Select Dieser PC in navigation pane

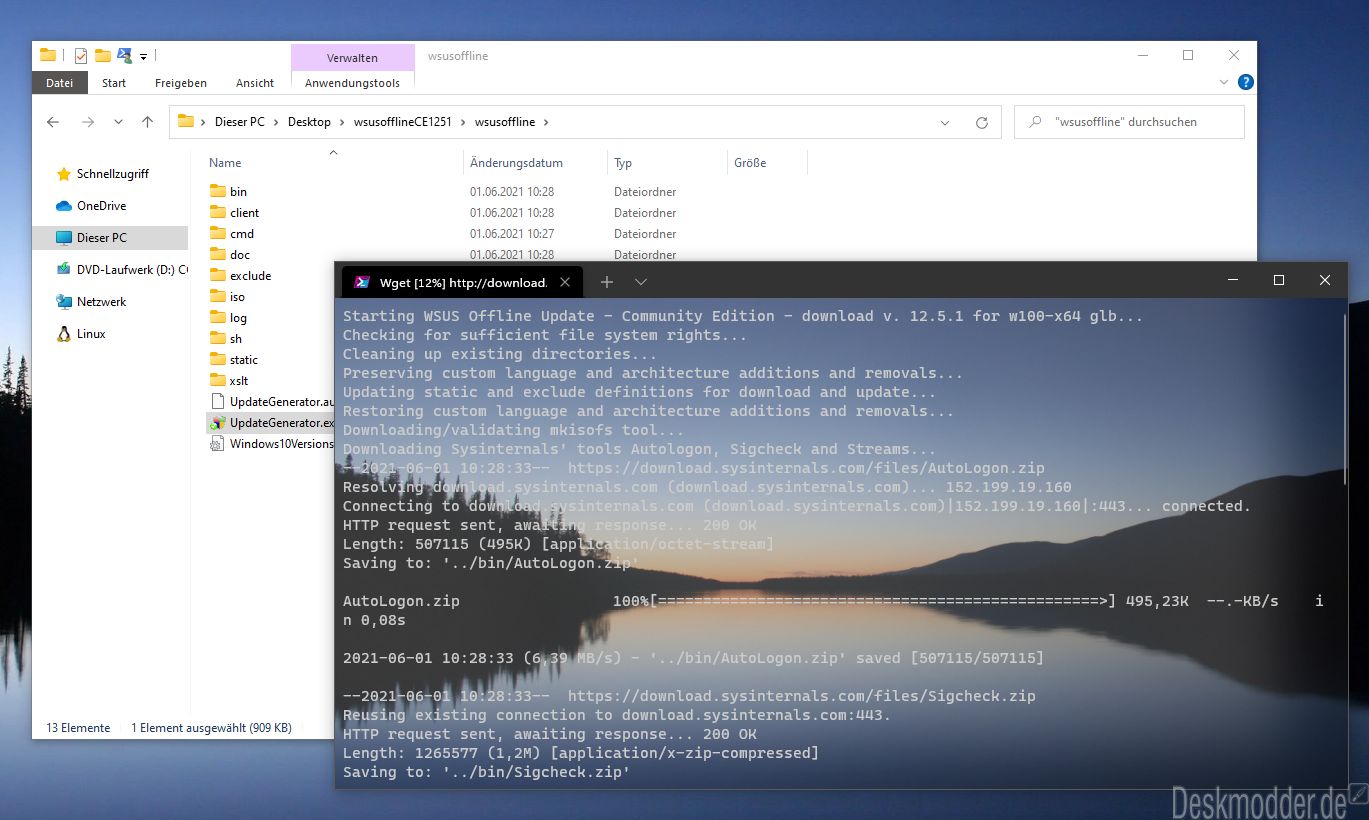(x=110, y=238)
